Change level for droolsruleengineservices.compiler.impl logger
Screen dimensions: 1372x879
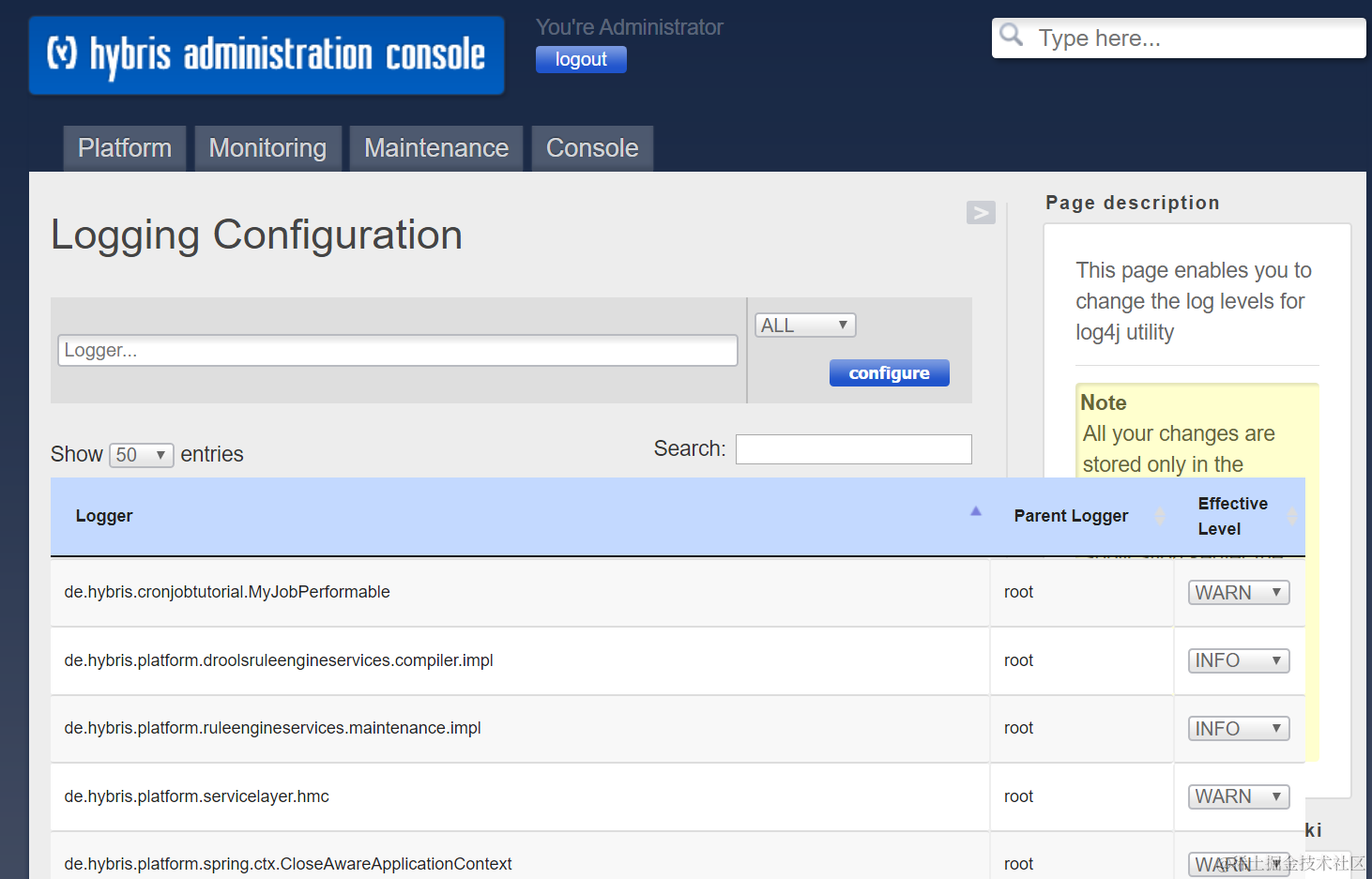click(1239, 660)
